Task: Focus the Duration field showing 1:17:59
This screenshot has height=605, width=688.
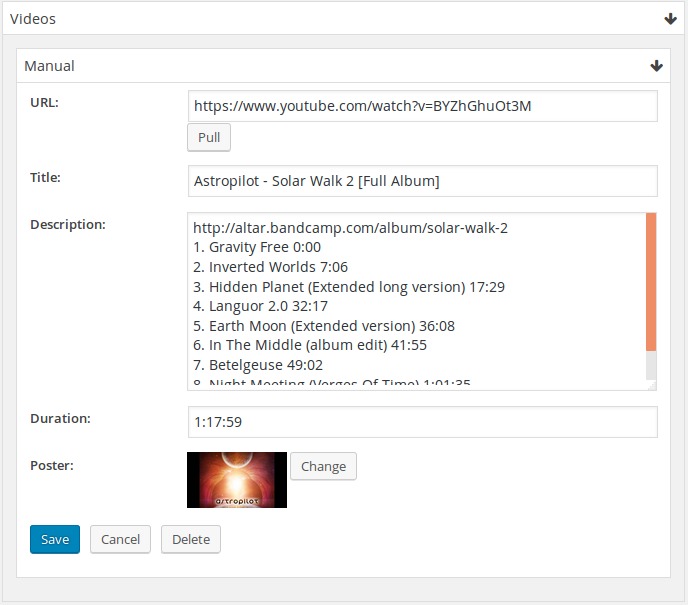Action: click(x=422, y=422)
